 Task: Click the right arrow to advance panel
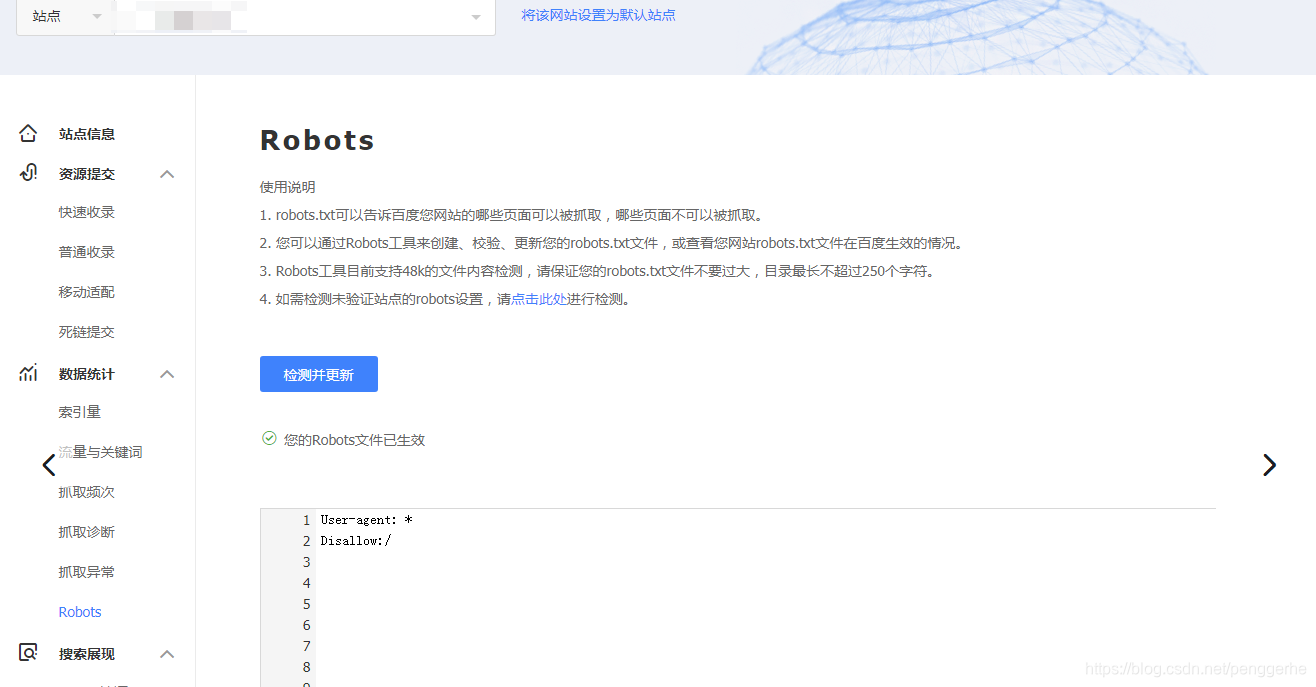1269,464
